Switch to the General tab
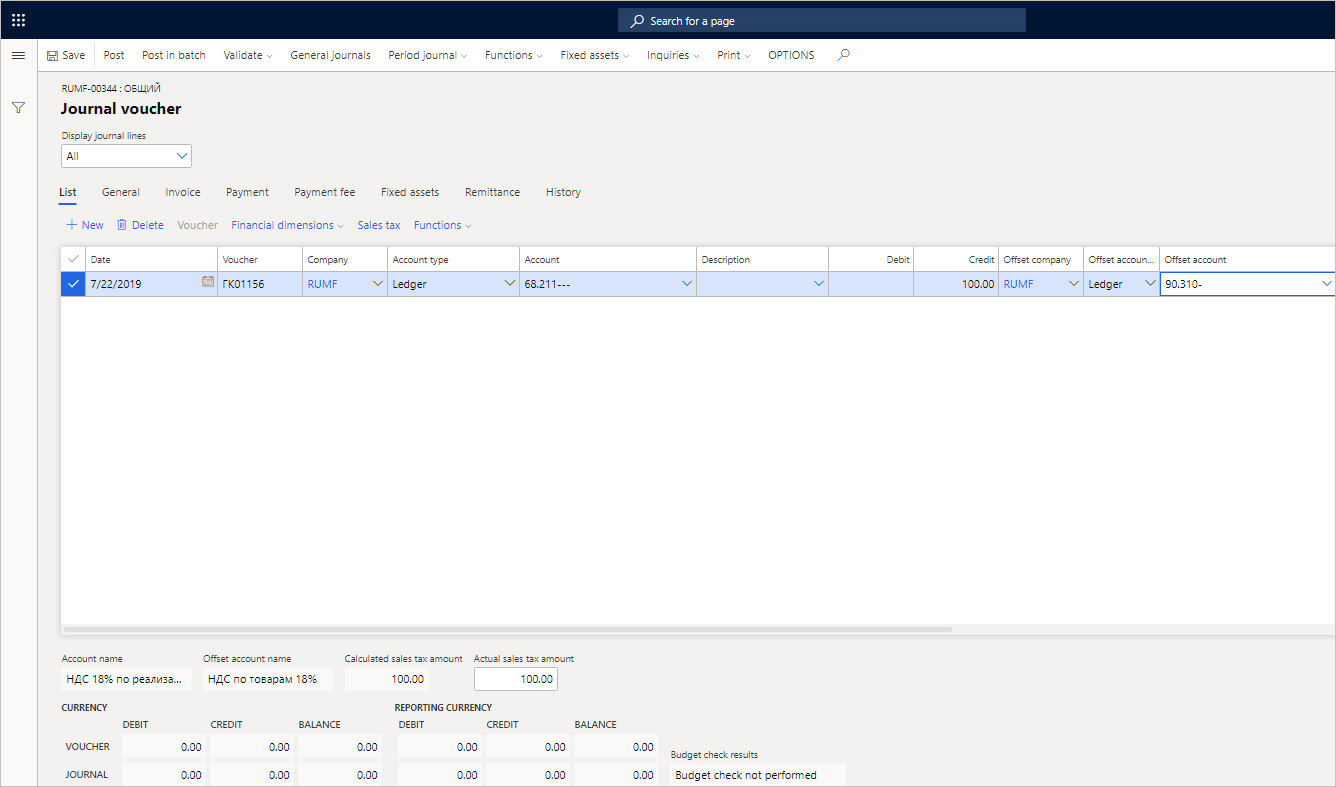This screenshot has height=787, width=1336. [x=121, y=192]
